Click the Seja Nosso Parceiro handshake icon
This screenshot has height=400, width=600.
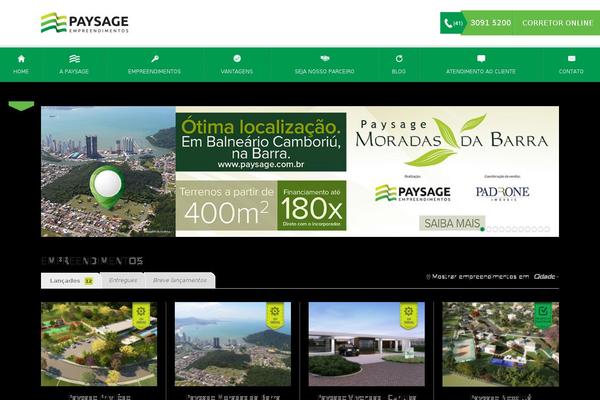(x=324, y=58)
